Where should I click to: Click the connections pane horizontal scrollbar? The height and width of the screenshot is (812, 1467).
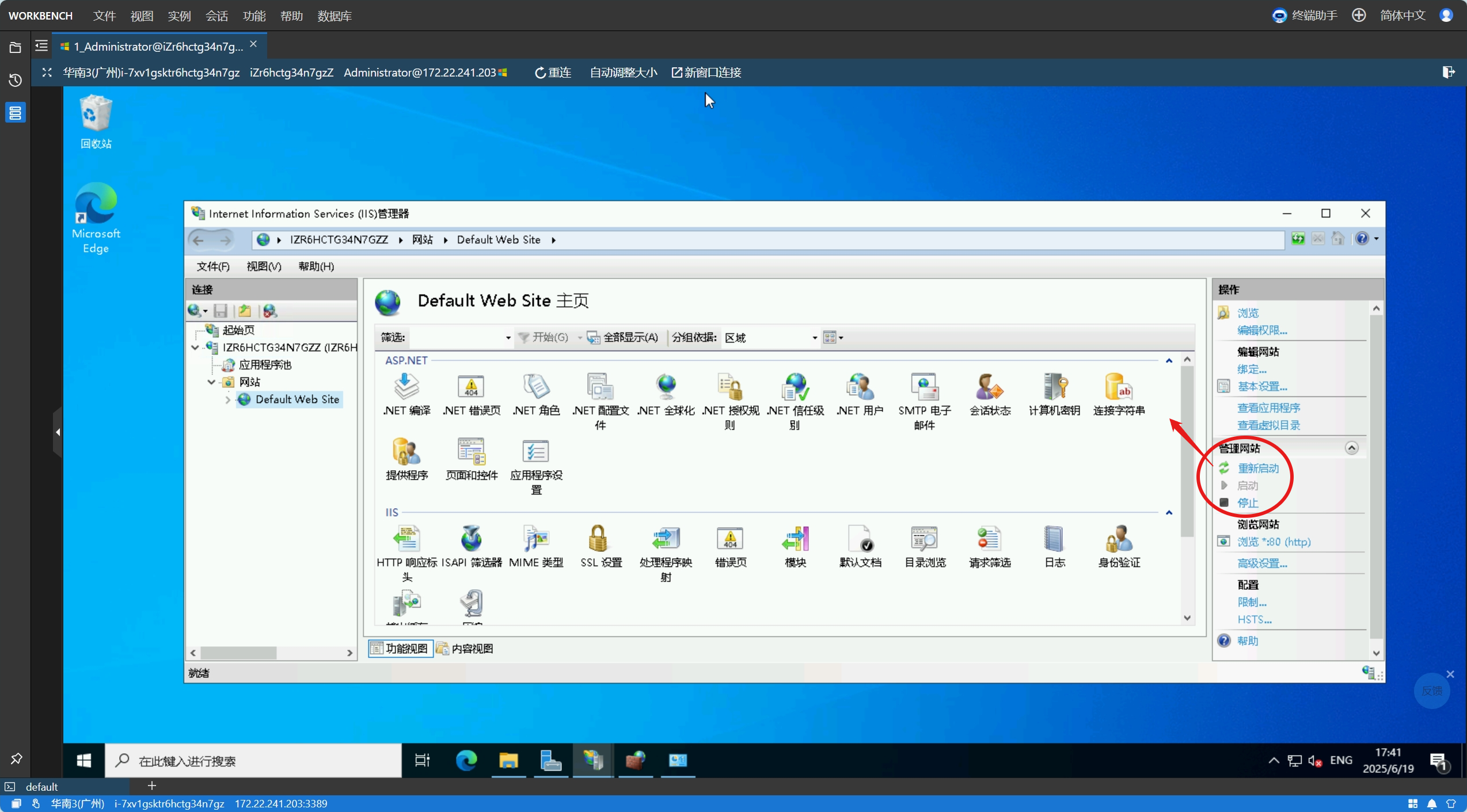pyautogui.click(x=238, y=653)
